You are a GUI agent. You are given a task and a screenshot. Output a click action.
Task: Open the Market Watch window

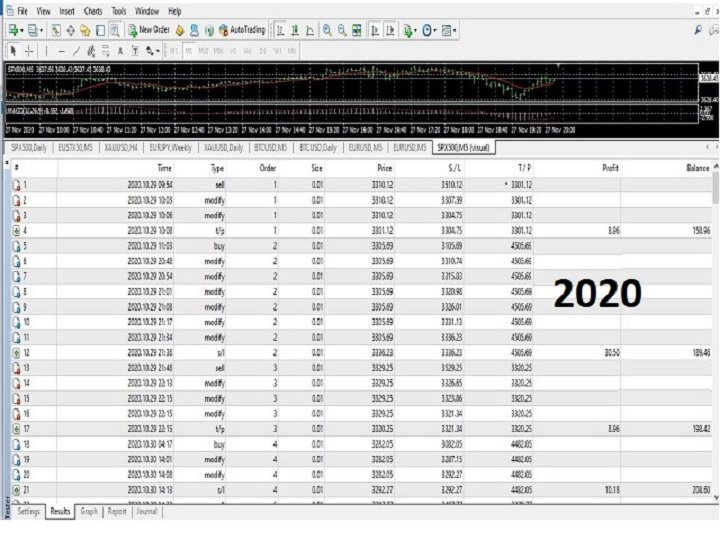[55, 31]
